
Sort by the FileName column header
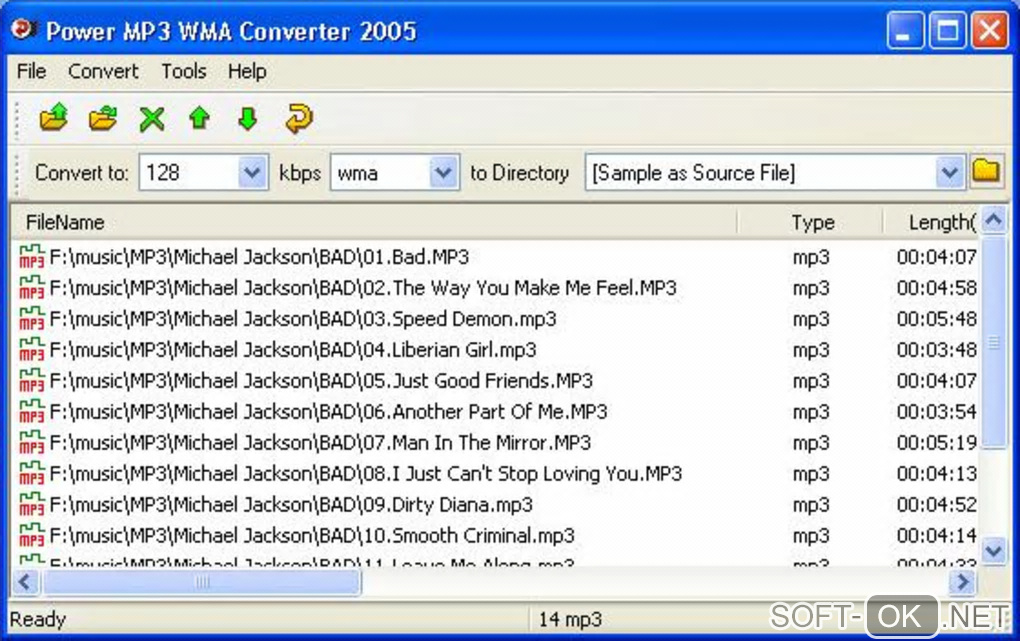[374, 223]
